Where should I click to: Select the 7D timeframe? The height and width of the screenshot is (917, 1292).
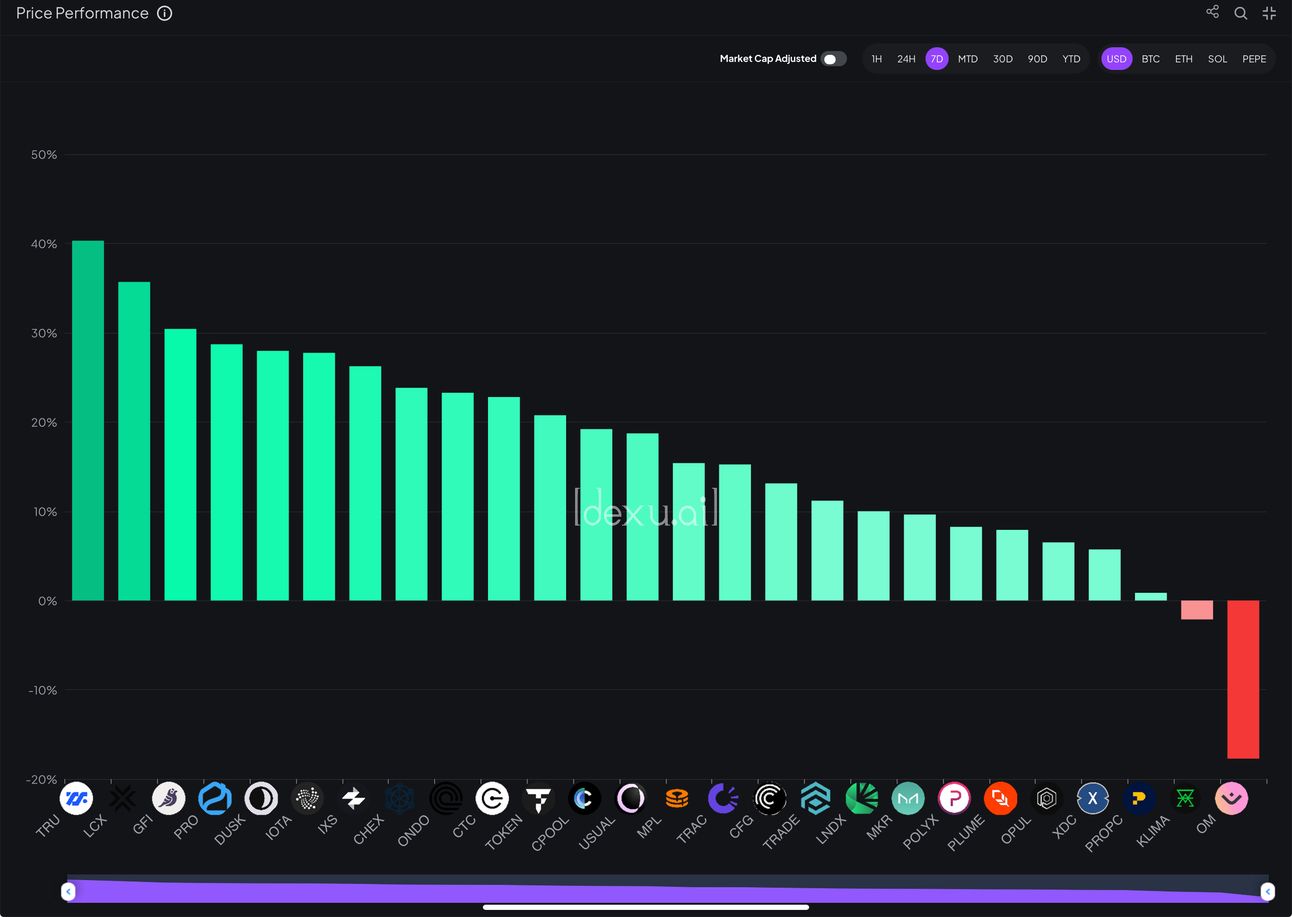click(x=937, y=59)
